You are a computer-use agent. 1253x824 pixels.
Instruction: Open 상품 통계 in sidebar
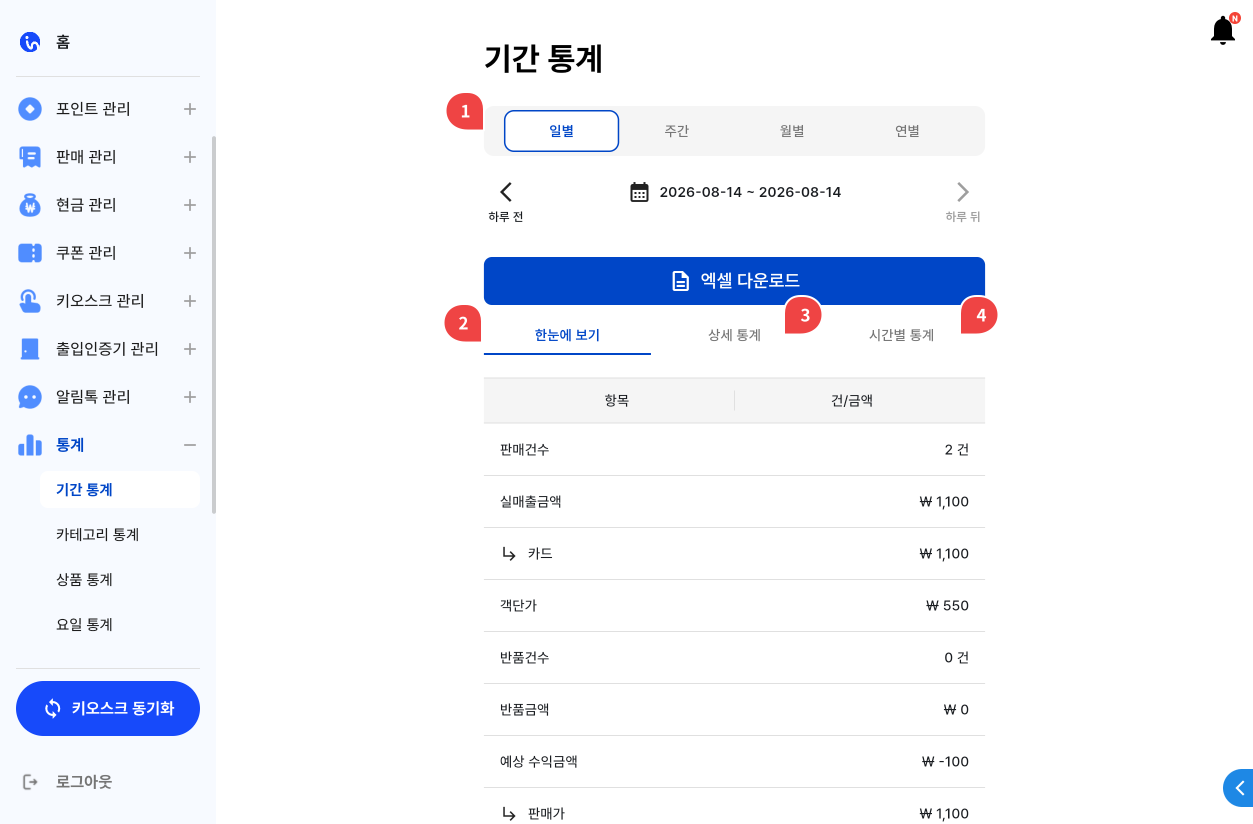click(x=120, y=580)
